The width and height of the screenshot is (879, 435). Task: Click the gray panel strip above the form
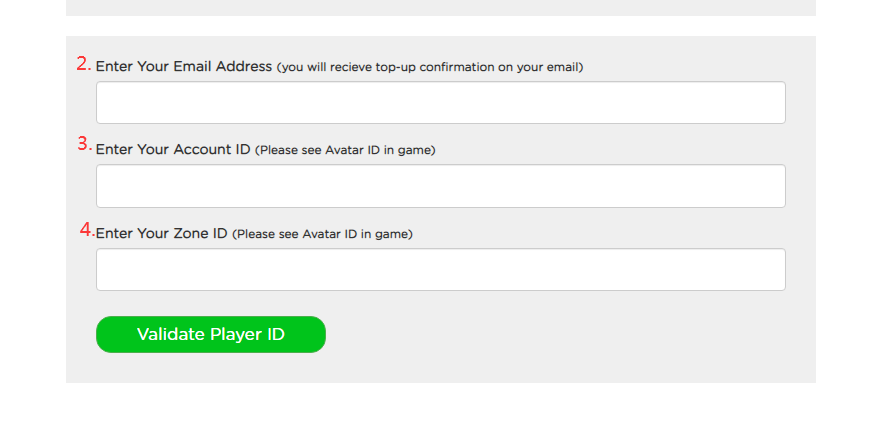[441, 8]
